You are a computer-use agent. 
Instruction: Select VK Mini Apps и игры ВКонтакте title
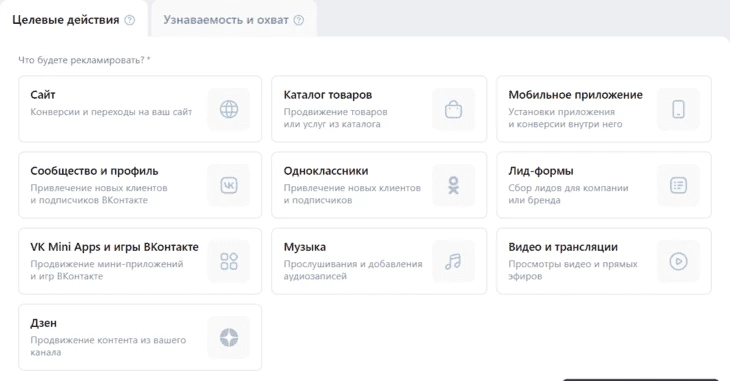[115, 247]
